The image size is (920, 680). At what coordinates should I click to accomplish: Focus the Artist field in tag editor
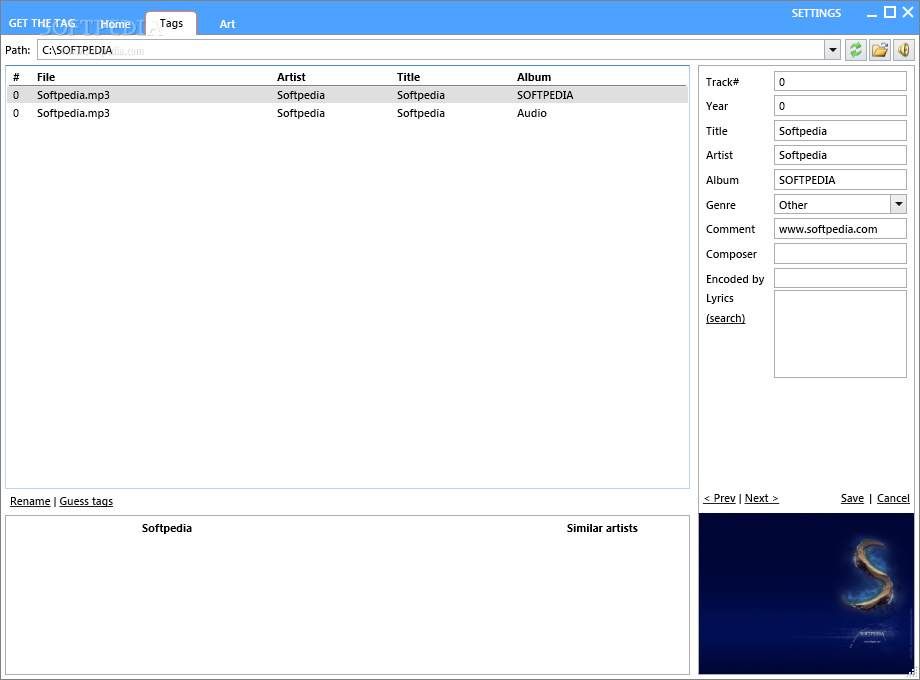pos(840,155)
